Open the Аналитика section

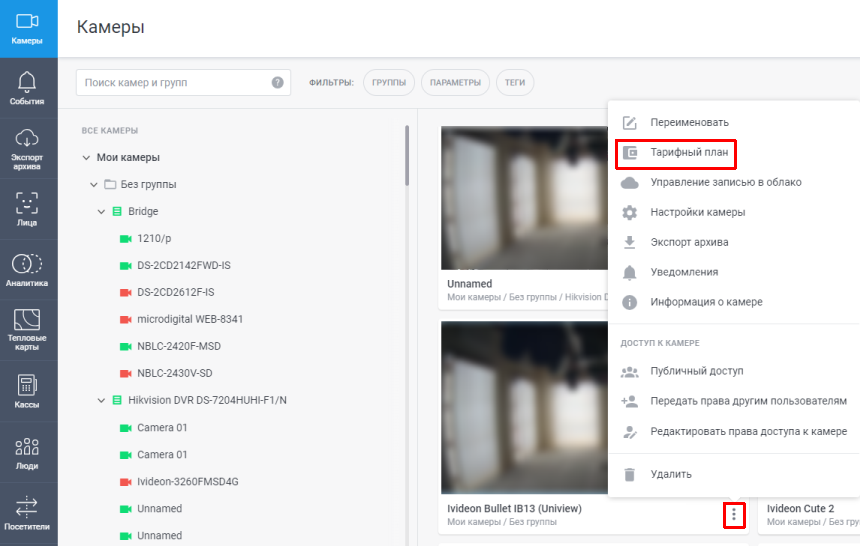[27, 270]
